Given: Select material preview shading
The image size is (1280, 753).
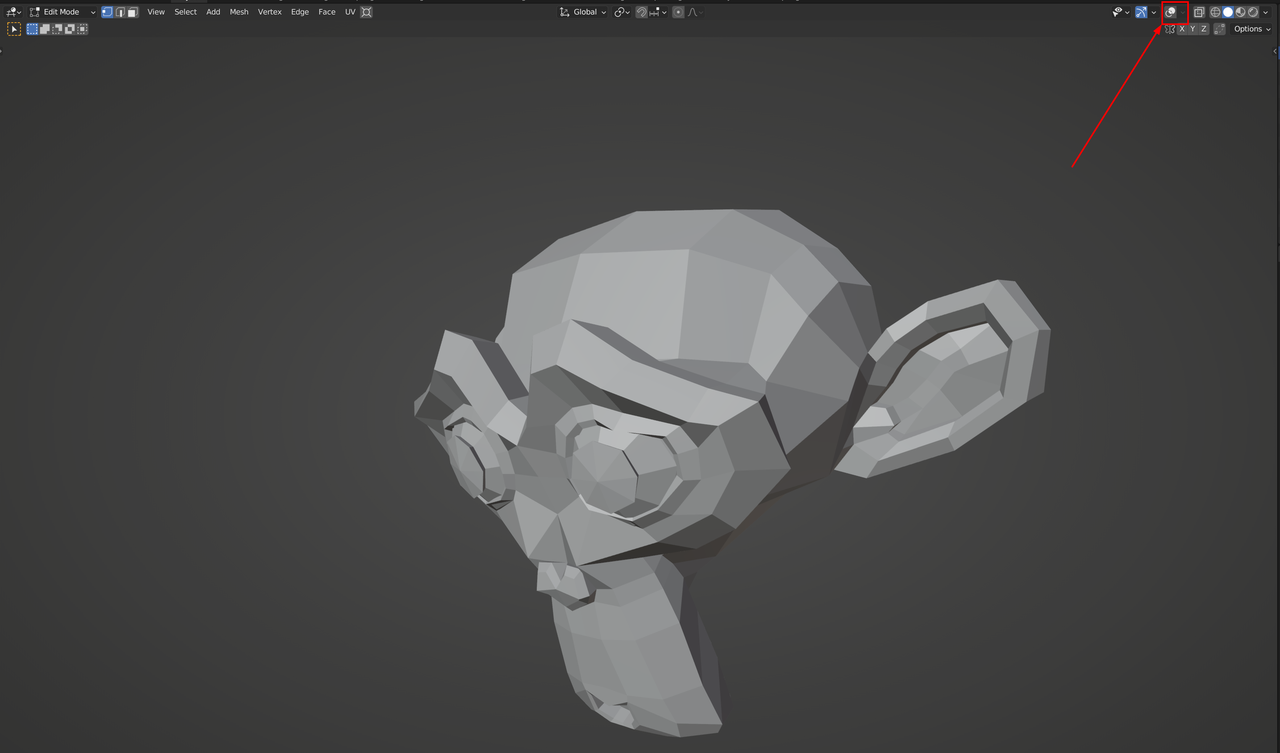Looking at the screenshot, I should point(1240,12).
